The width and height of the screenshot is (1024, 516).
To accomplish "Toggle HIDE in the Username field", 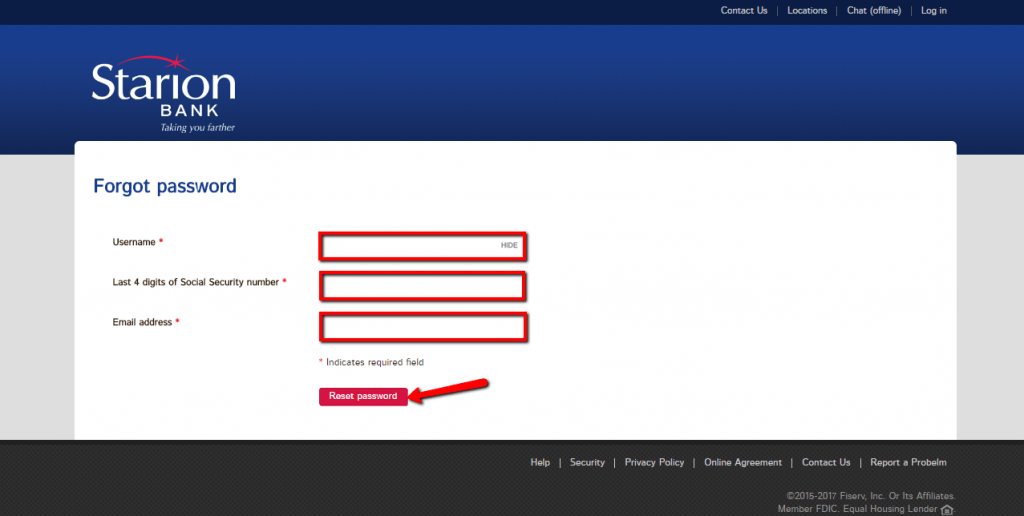I will (x=509, y=246).
